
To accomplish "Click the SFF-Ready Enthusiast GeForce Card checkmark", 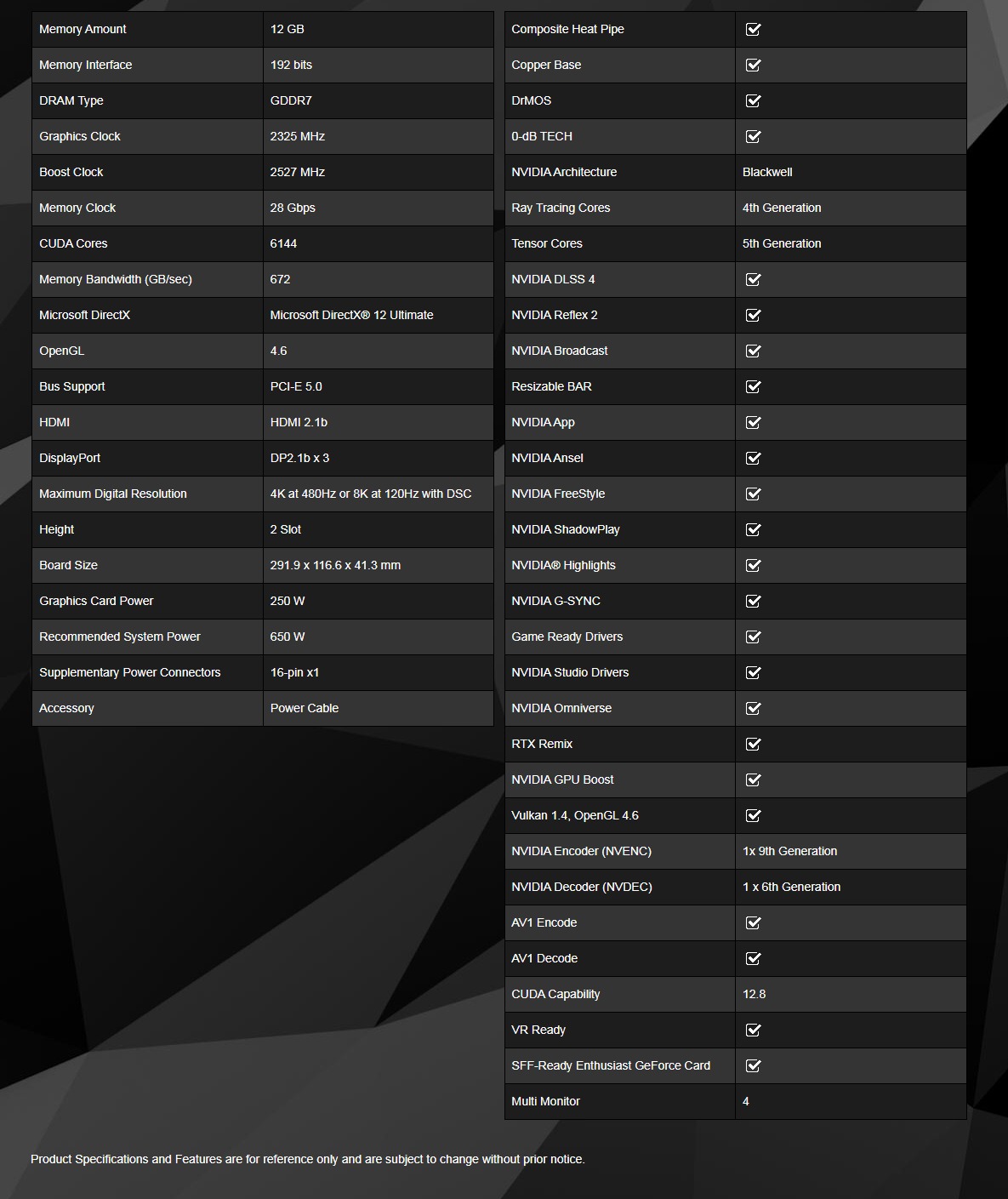I will (753, 1065).
